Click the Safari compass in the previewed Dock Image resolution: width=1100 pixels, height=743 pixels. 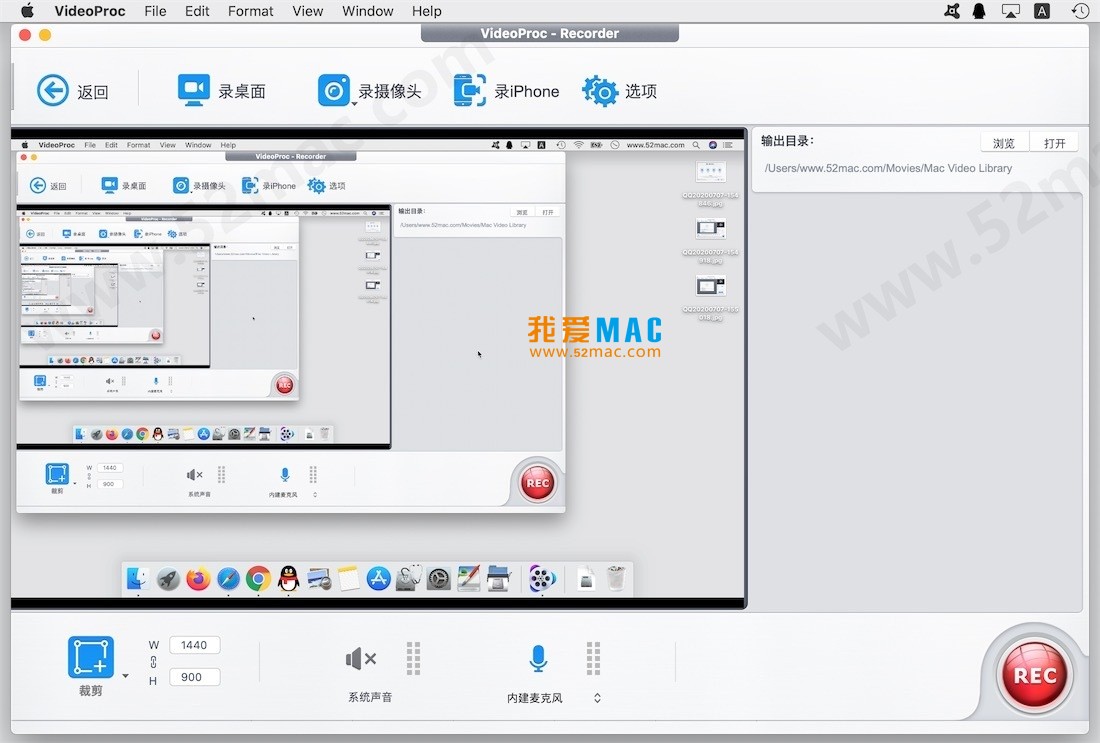tap(228, 579)
